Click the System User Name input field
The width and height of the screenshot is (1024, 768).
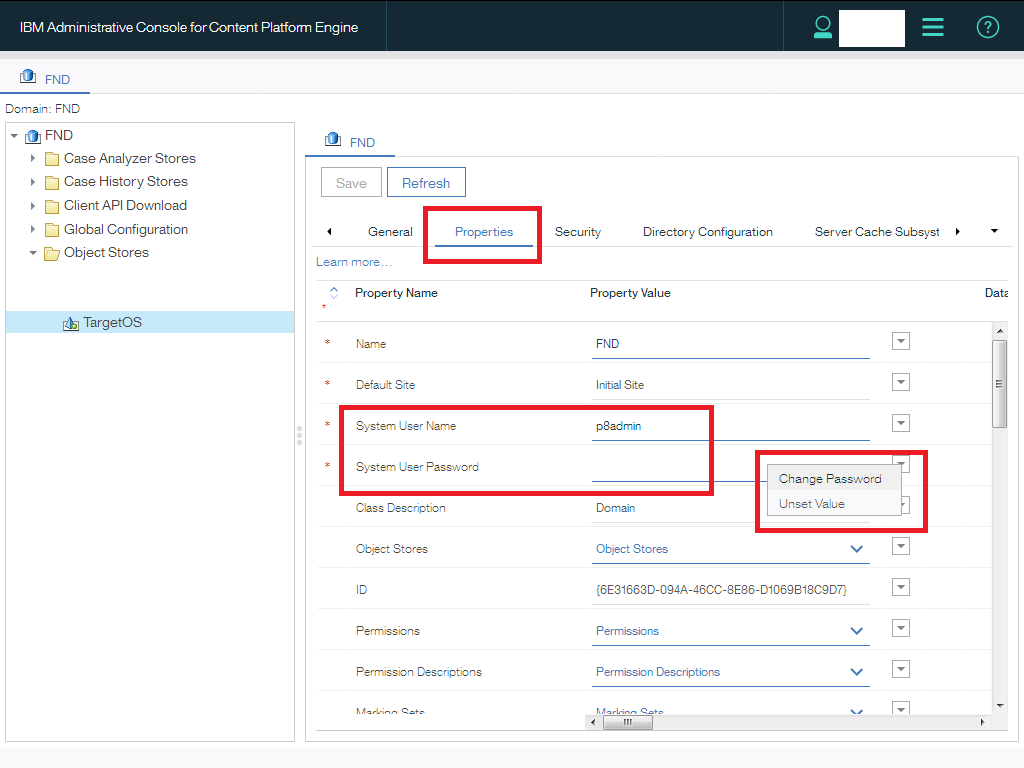point(730,426)
